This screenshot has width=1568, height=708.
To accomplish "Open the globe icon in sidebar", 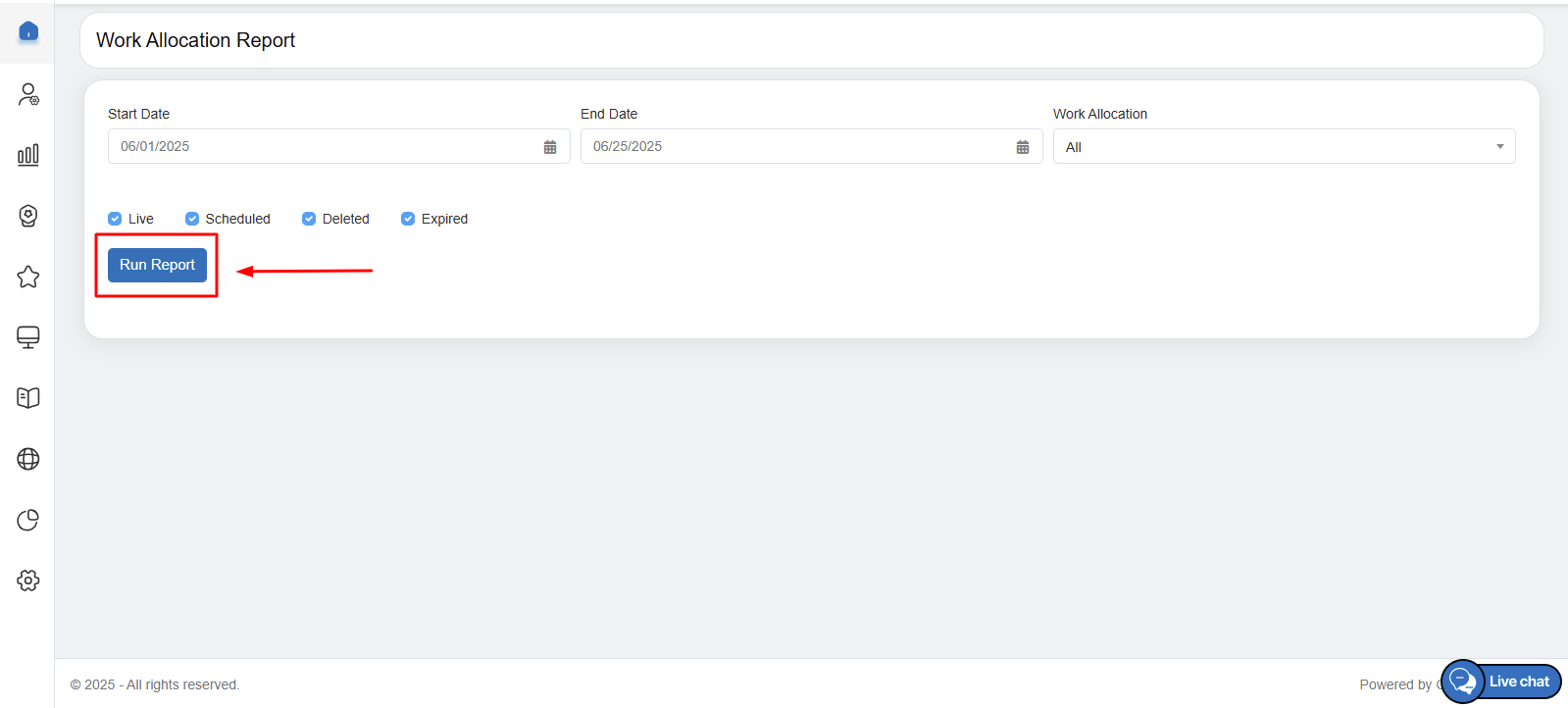I will tap(28, 459).
